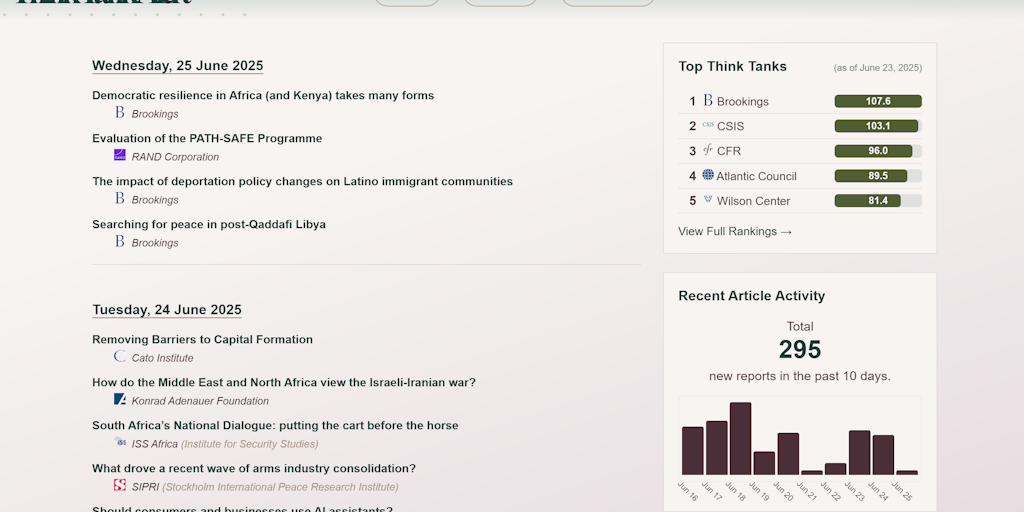1024x512 pixels.
Task: Click the RAND Corporation purple logo icon
Action: [x=120, y=155]
